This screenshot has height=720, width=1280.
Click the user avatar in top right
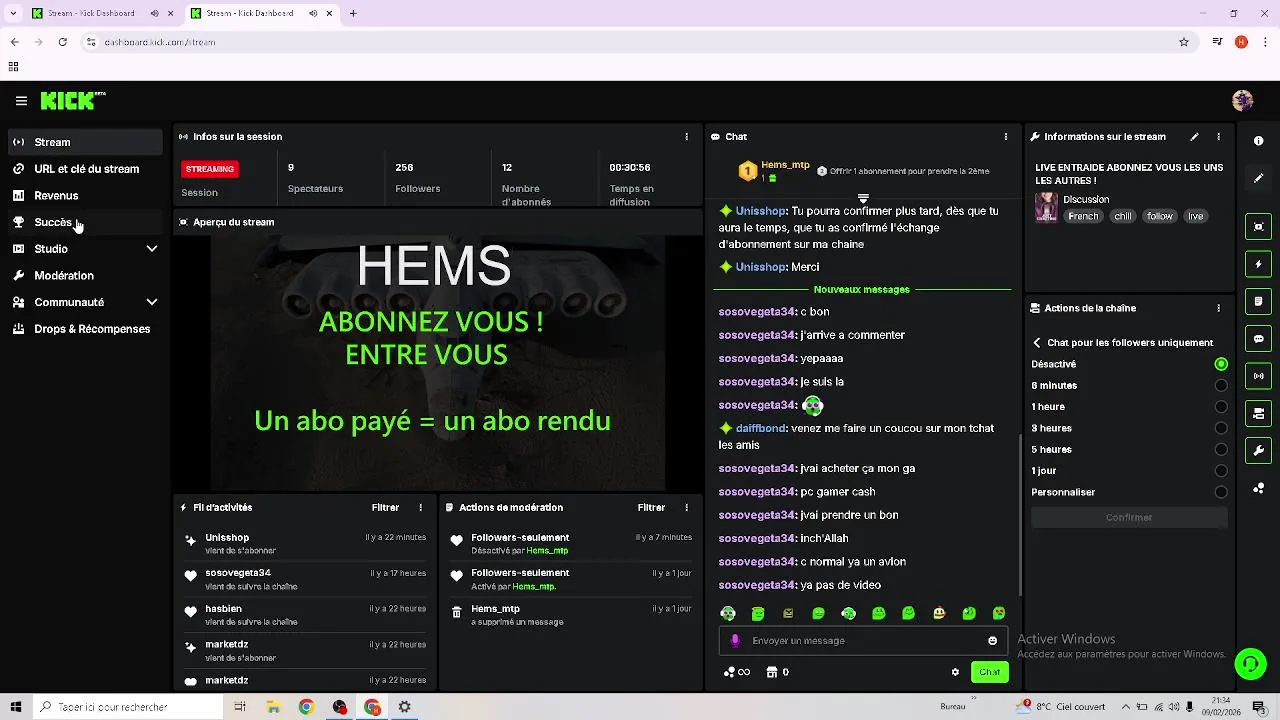click(1243, 100)
